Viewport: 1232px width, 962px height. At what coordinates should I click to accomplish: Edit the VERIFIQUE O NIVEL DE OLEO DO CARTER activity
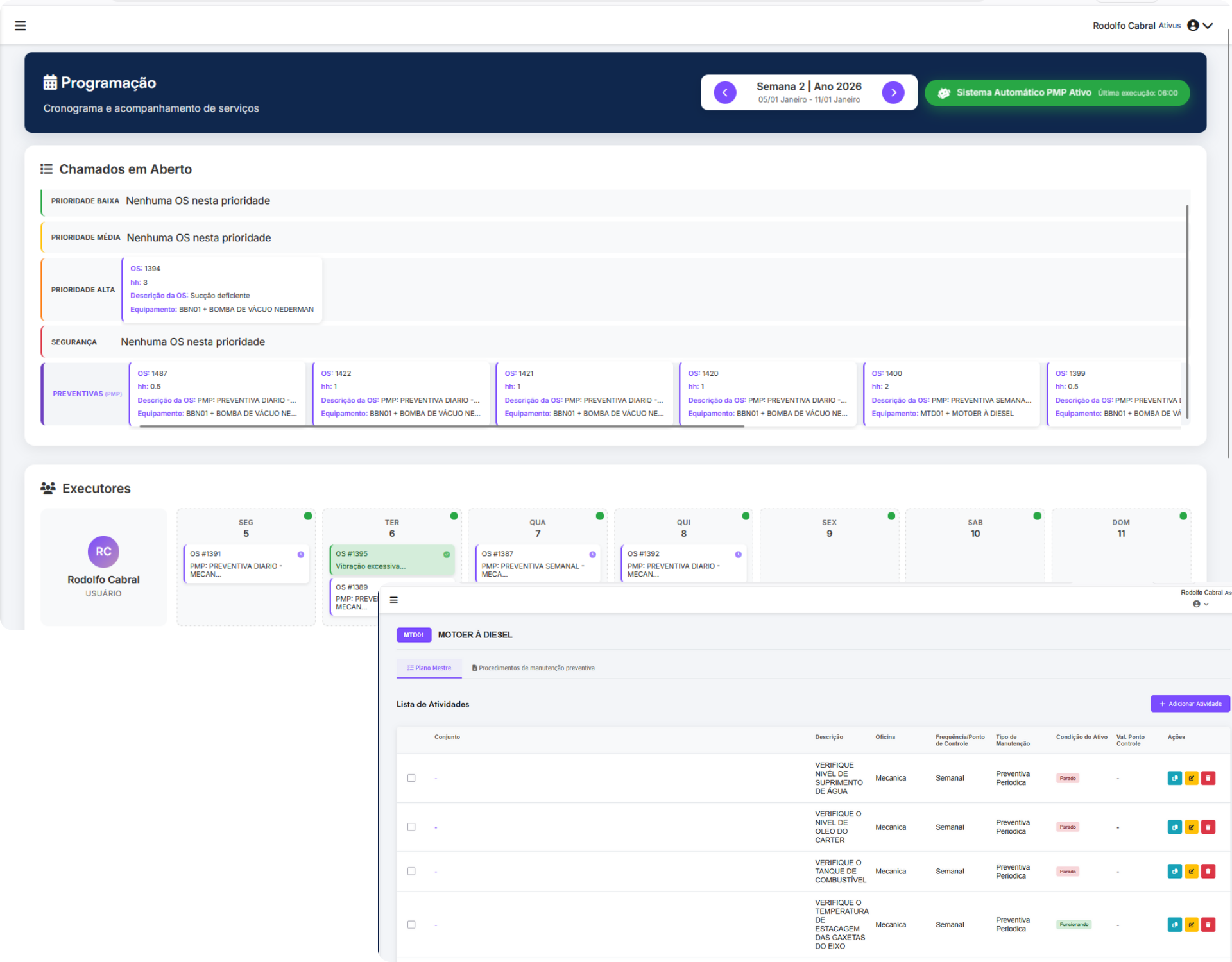[1191, 827]
